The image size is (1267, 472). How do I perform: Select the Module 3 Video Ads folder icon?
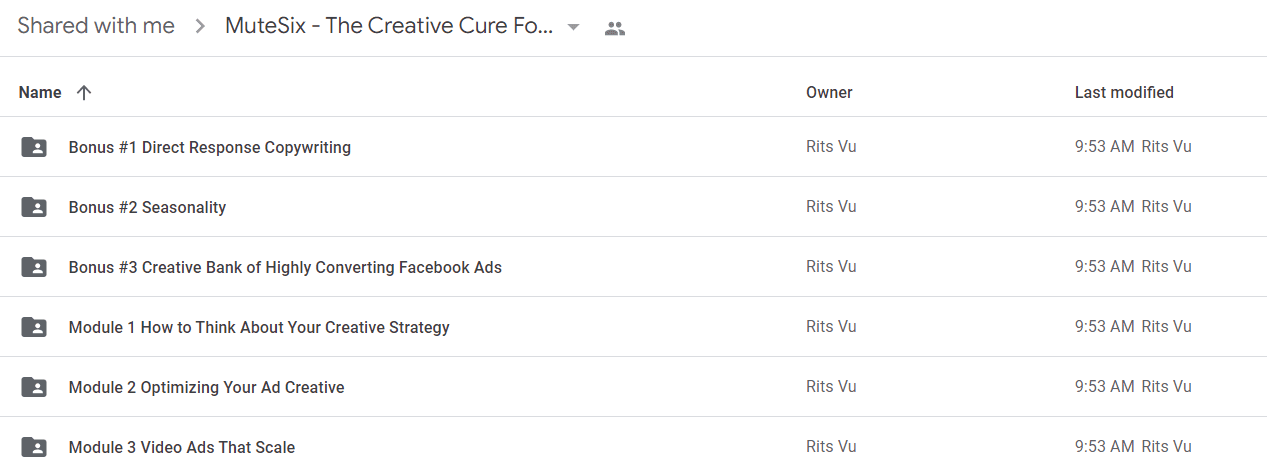click(x=34, y=447)
